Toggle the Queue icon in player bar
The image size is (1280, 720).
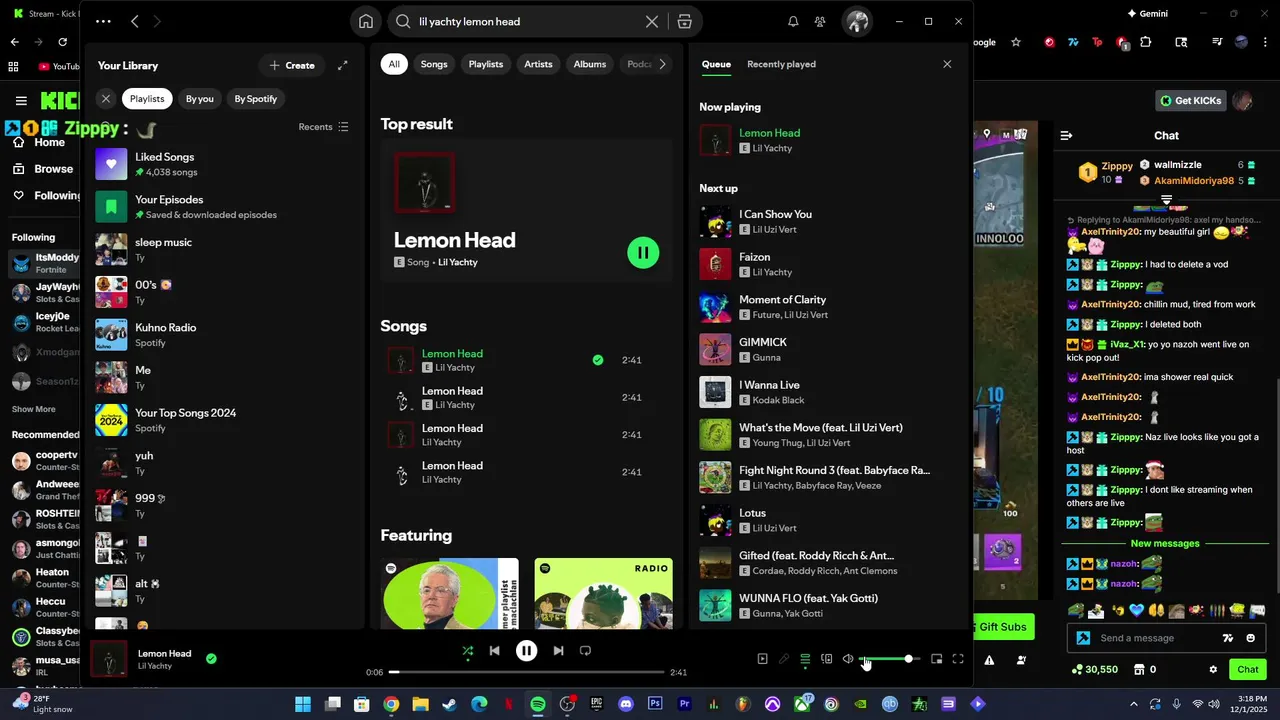pos(805,659)
